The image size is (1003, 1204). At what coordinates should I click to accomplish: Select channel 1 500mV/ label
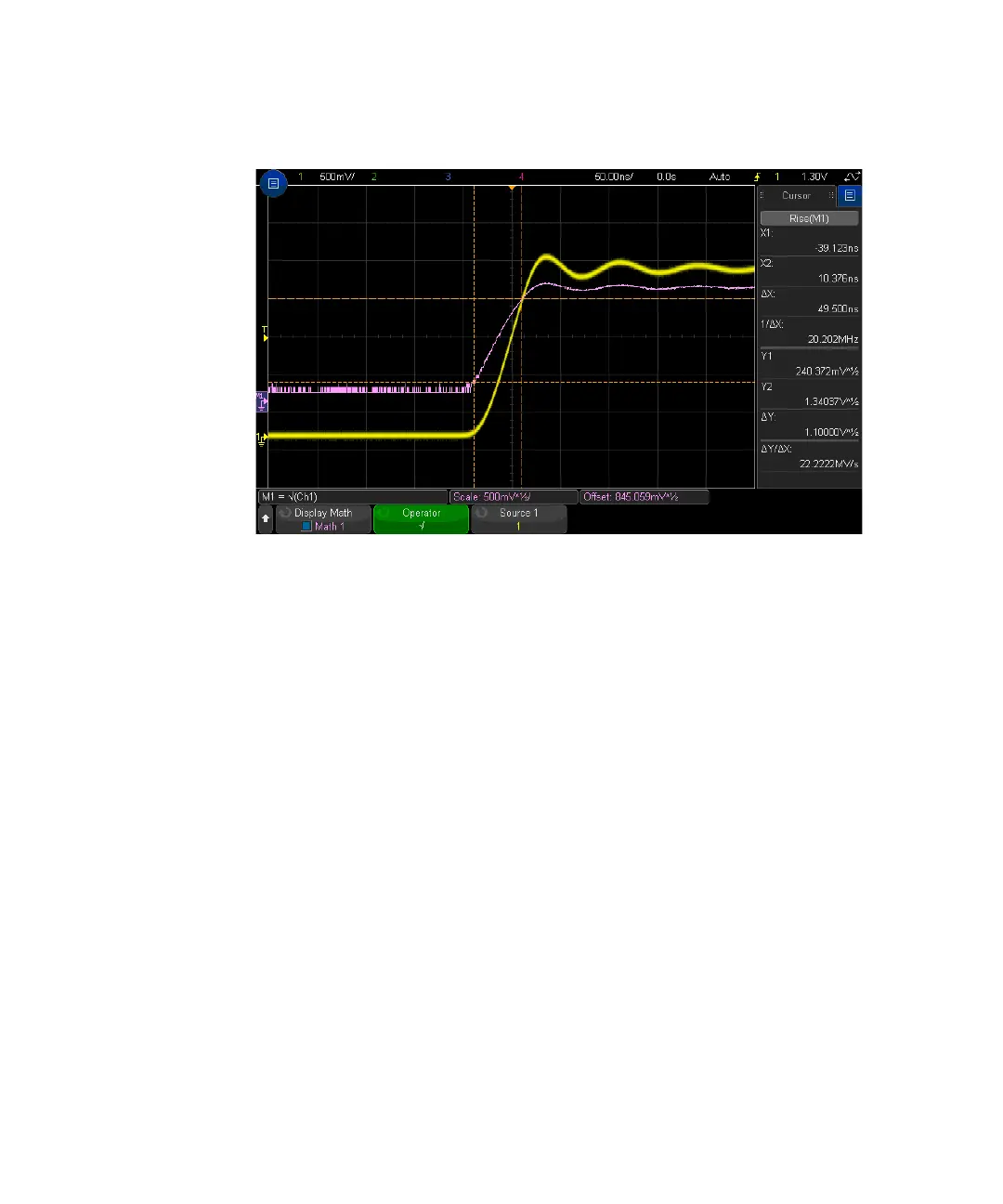(x=336, y=177)
